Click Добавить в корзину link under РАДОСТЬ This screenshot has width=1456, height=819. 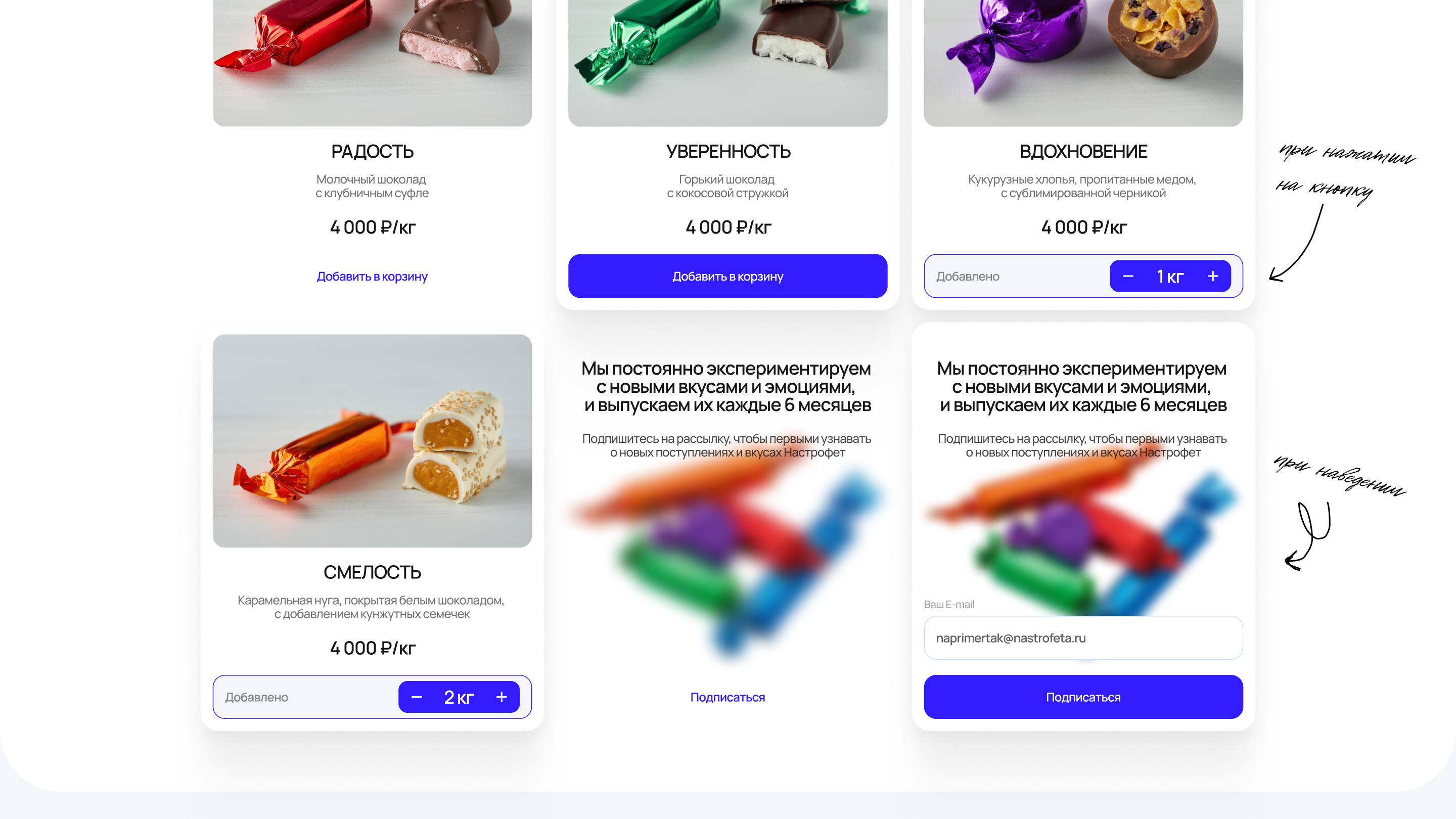[x=372, y=277]
